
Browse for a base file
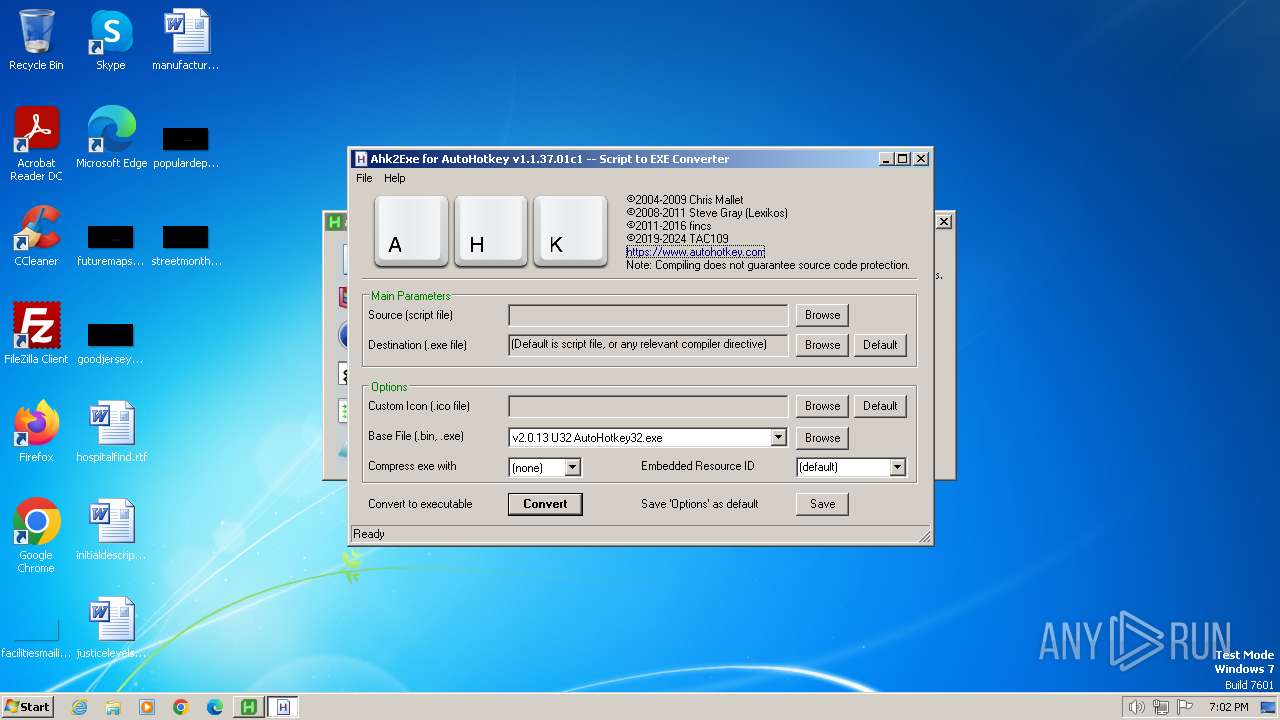pyautogui.click(x=822, y=438)
